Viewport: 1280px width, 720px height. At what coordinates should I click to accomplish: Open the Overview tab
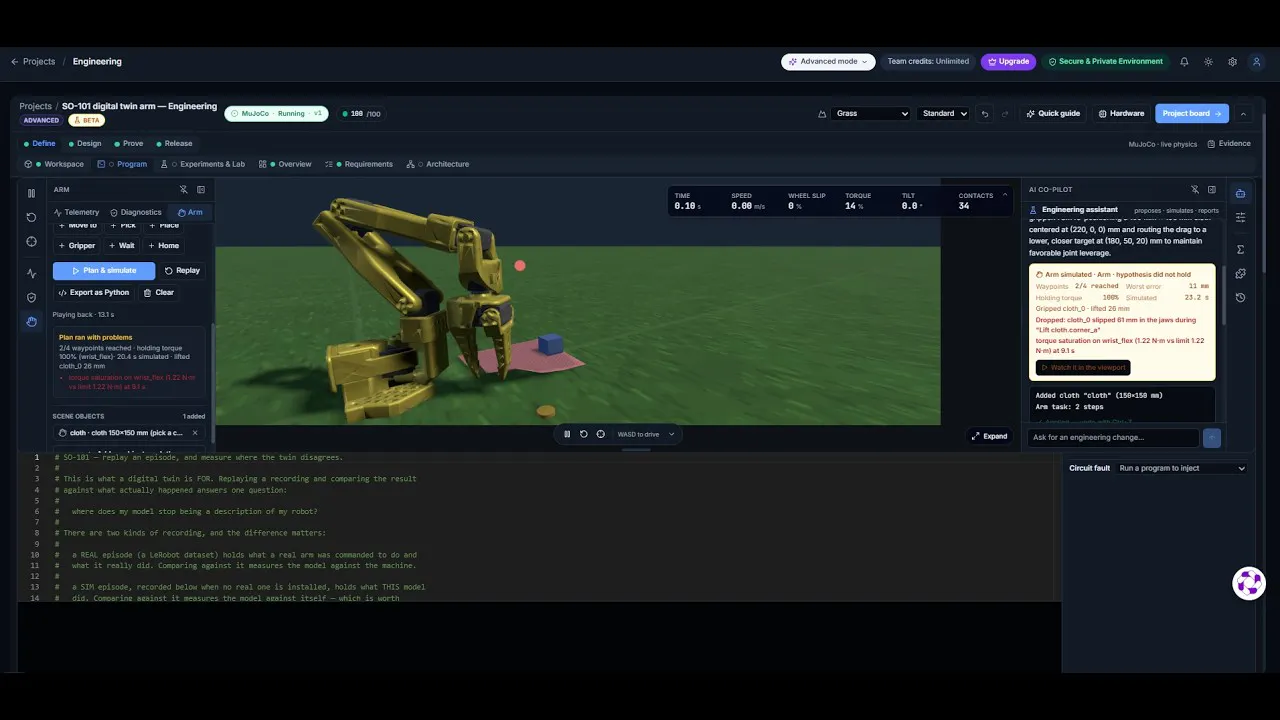pos(285,164)
